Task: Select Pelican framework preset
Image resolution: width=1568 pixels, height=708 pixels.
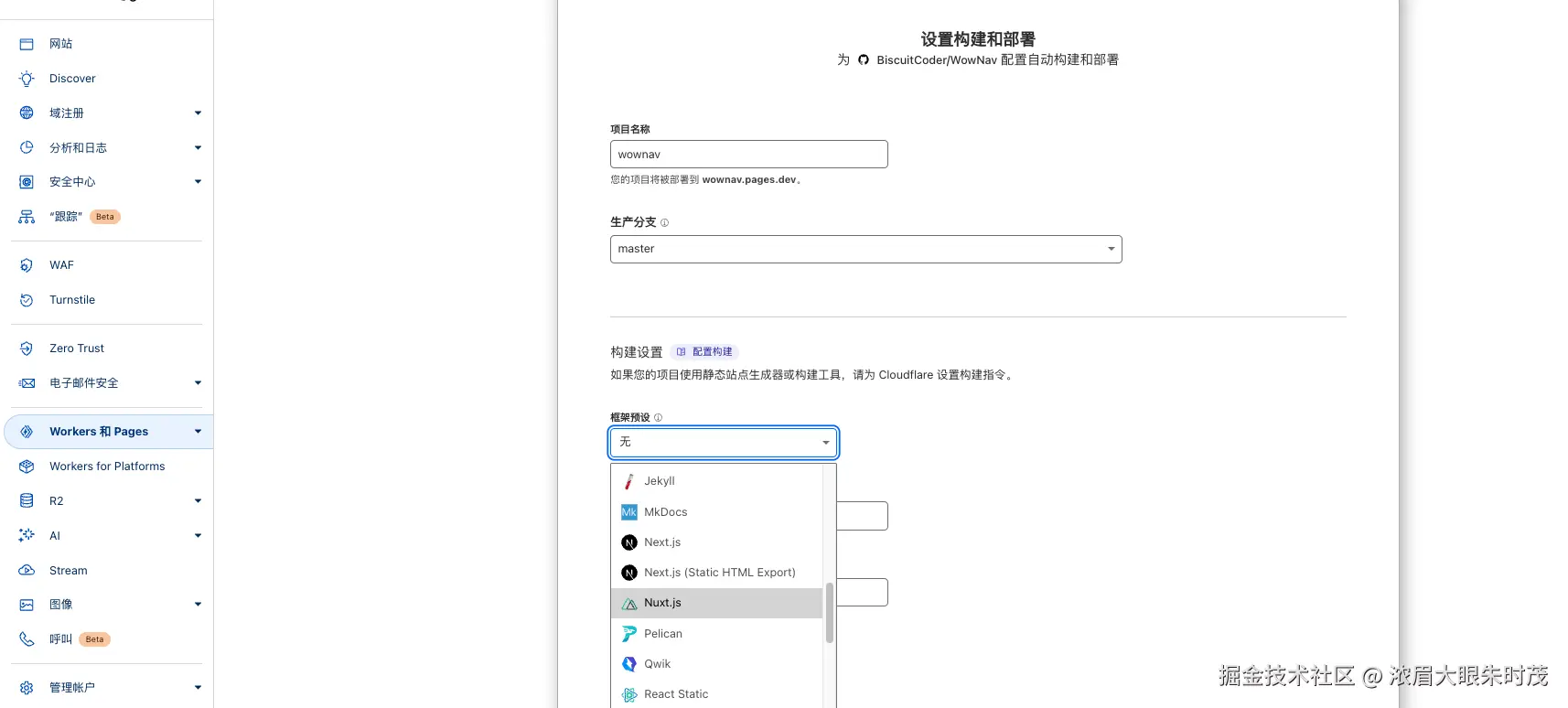Action: click(x=717, y=634)
